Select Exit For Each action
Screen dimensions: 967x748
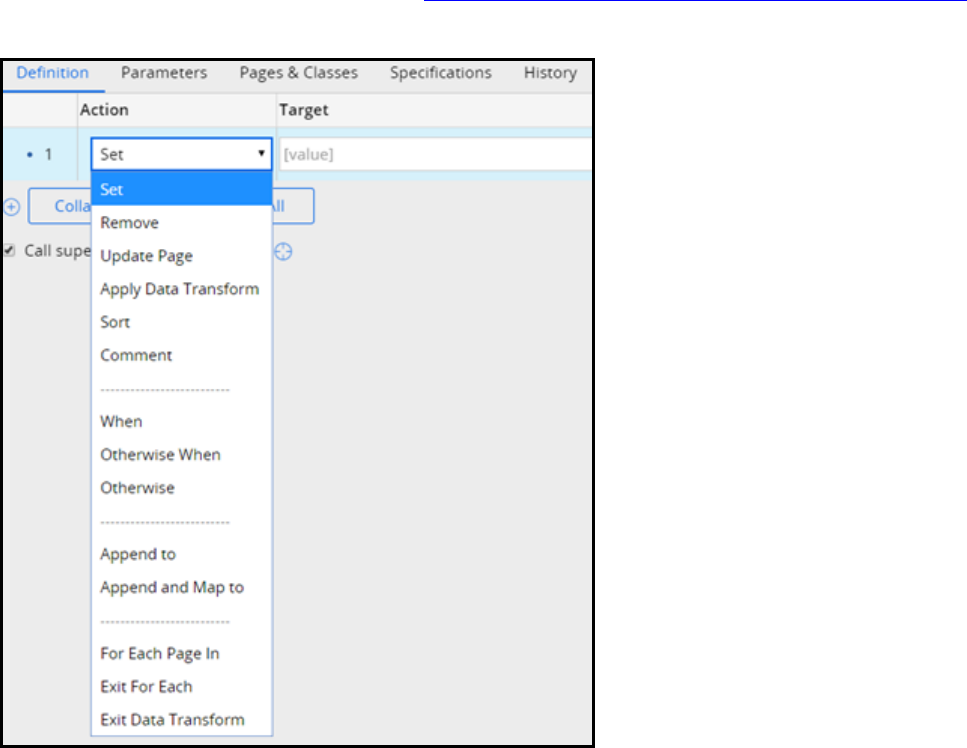point(181,686)
